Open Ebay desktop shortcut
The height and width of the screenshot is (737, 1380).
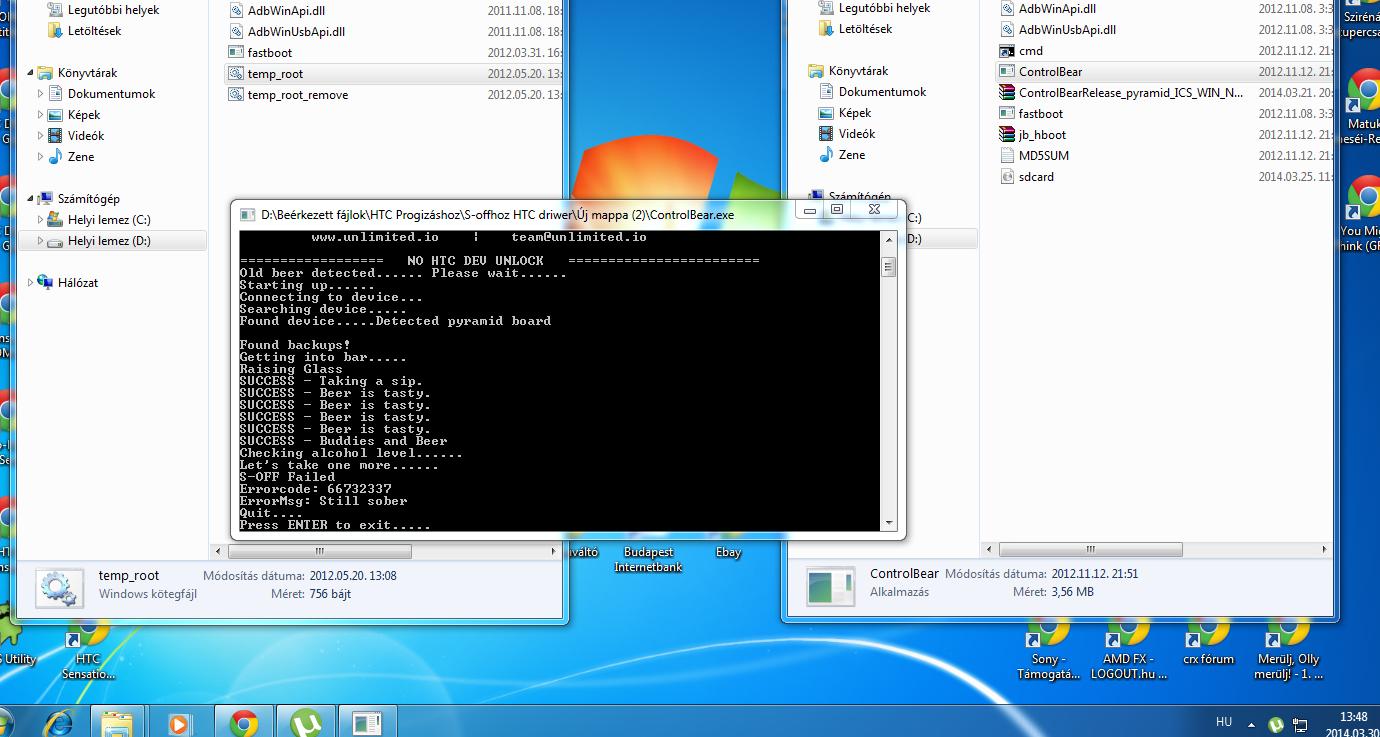coord(728,552)
